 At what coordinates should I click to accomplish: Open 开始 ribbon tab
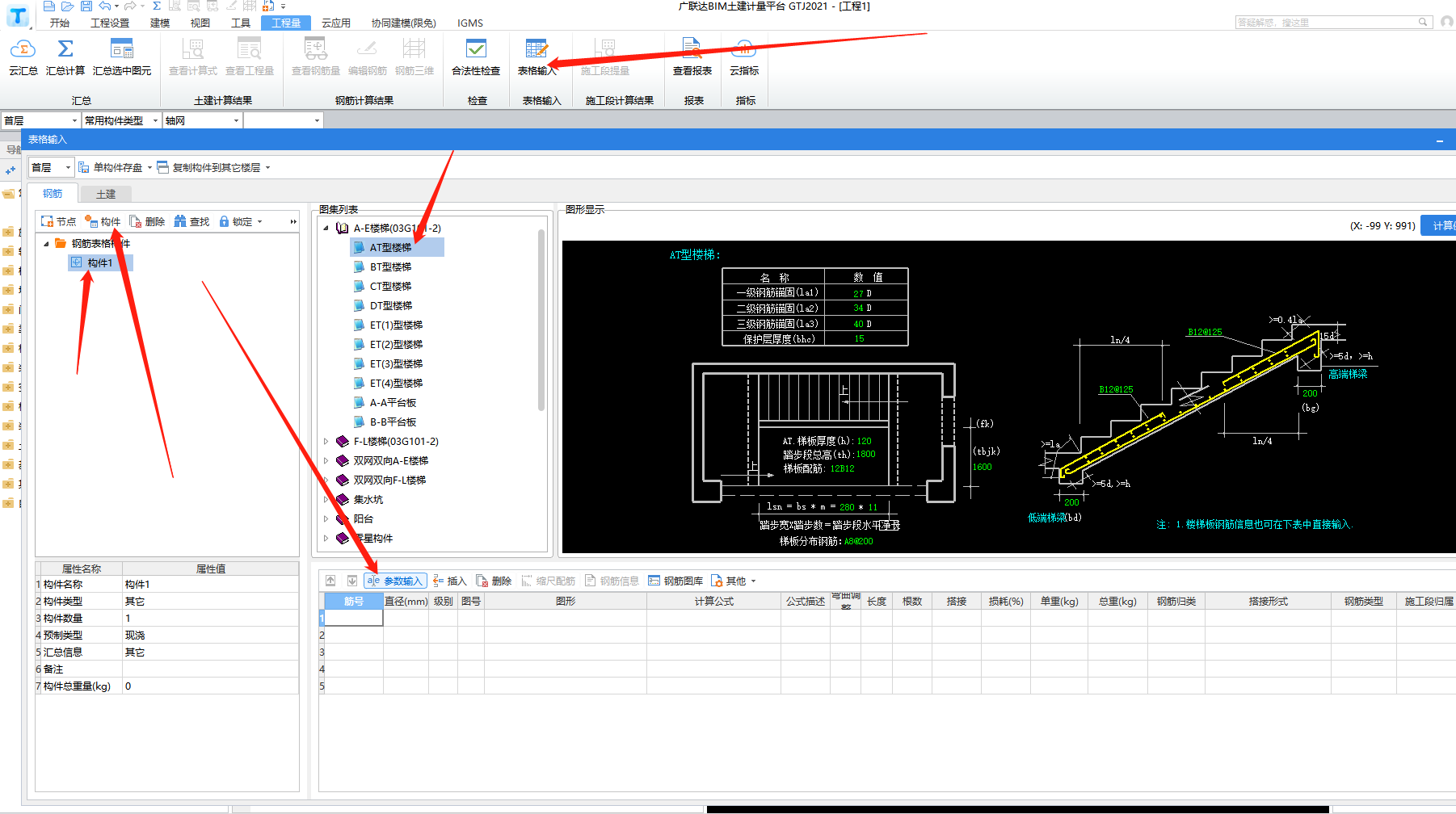60,23
